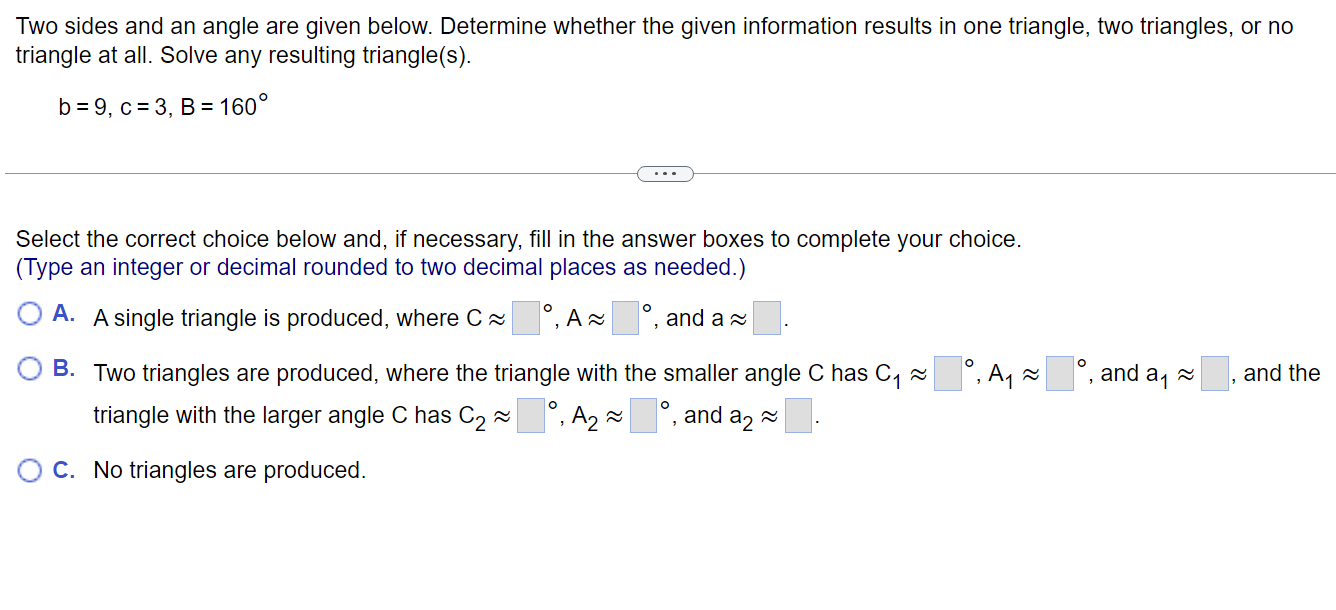Select radio button for choice A
The image size is (1336, 610).
(x=29, y=313)
